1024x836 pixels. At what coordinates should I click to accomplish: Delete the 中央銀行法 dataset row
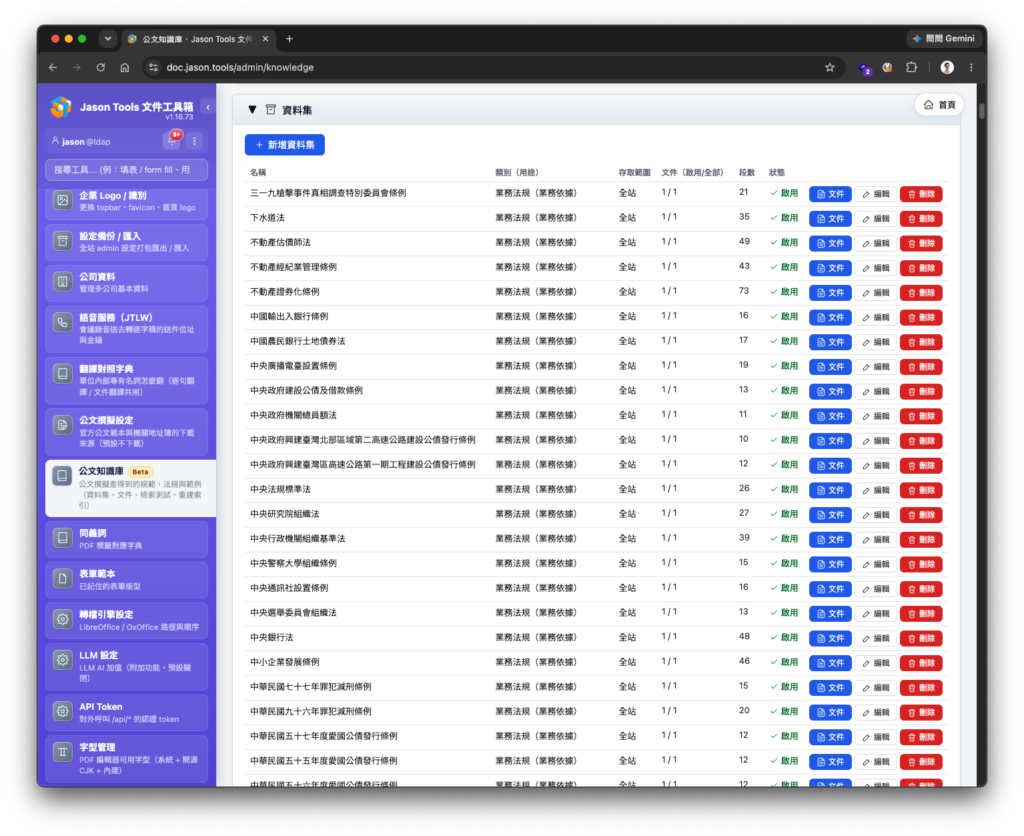click(x=921, y=639)
